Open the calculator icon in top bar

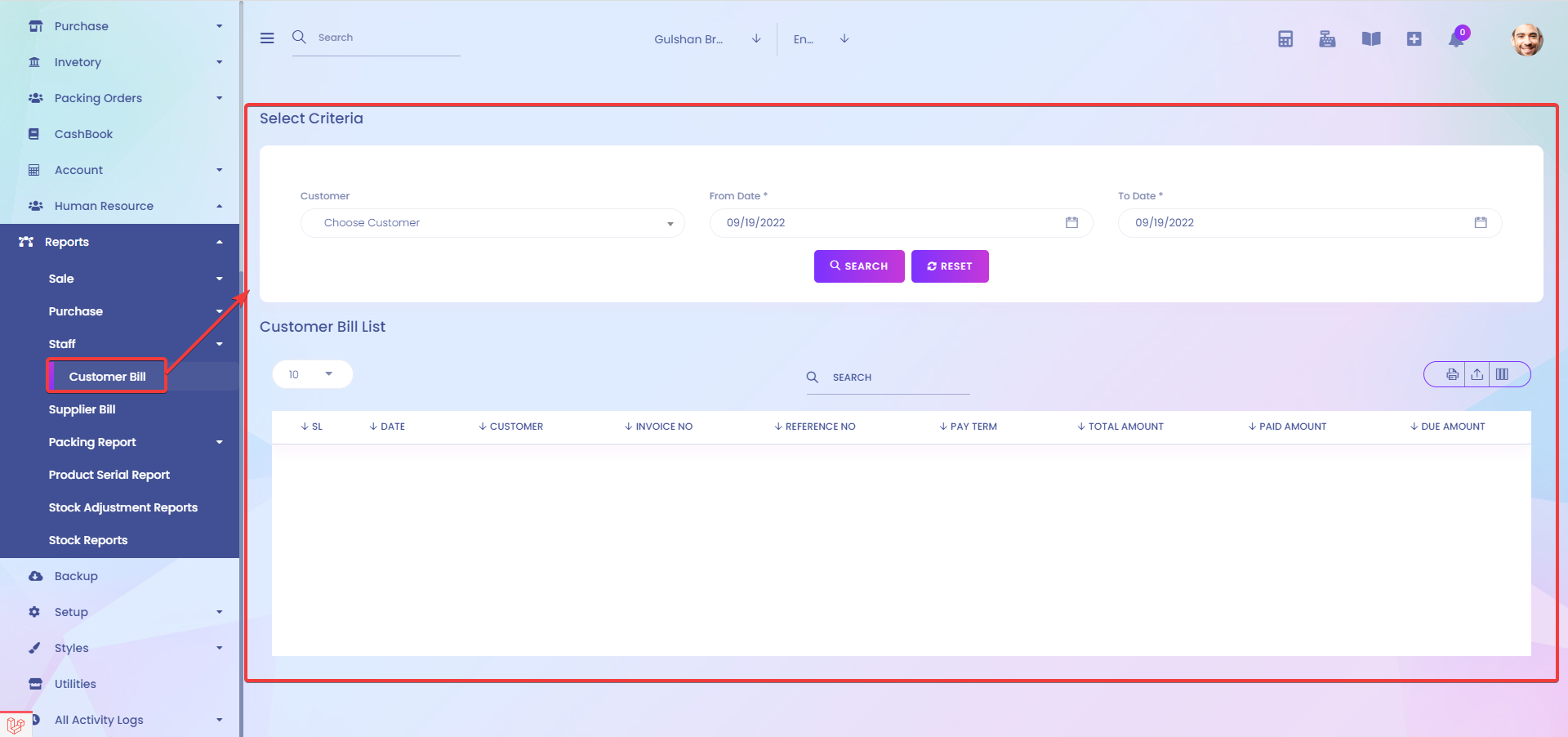point(1285,38)
